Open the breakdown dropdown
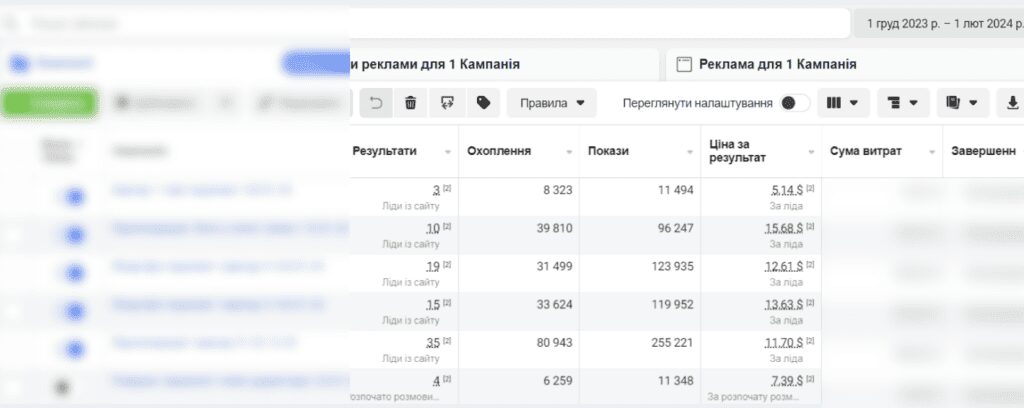This screenshot has height=408, width=1024. (x=903, y=103)
